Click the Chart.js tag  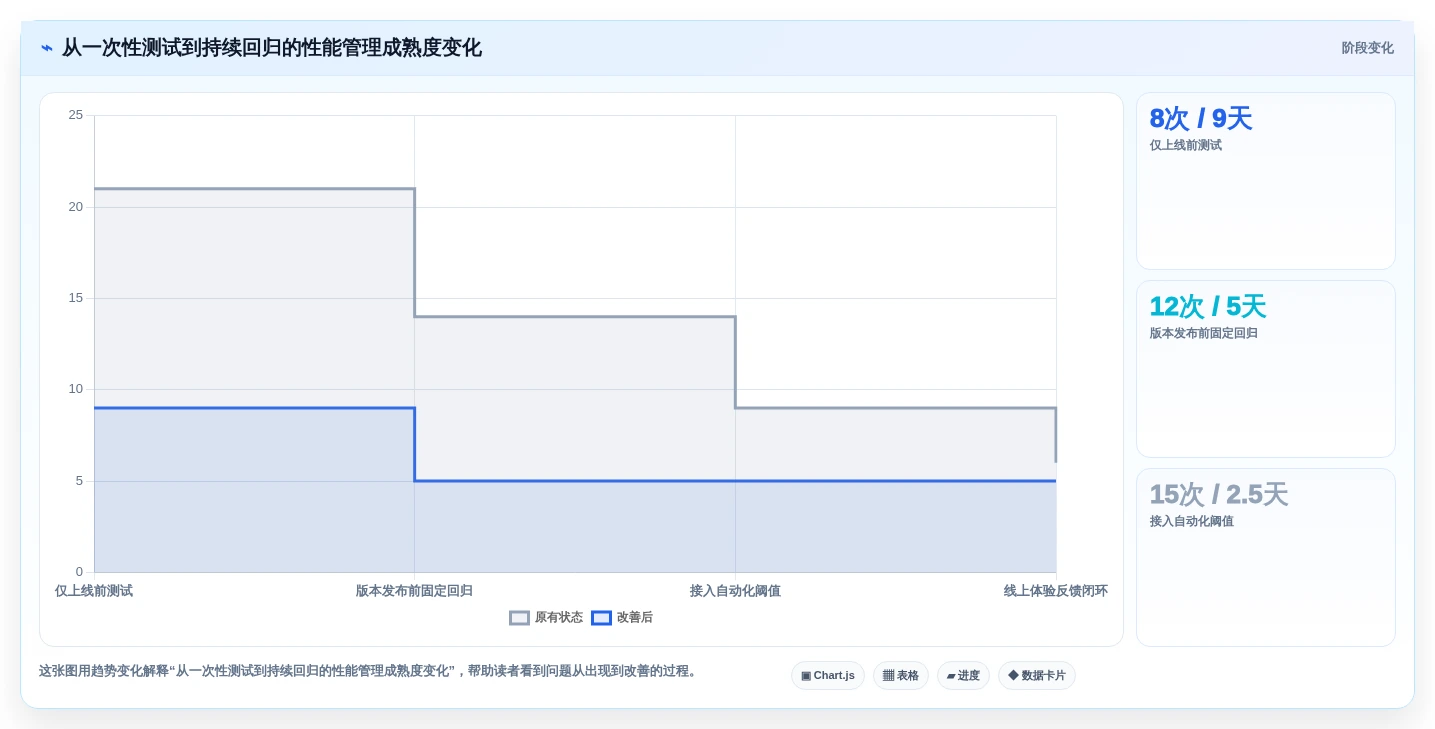point(828,676)
